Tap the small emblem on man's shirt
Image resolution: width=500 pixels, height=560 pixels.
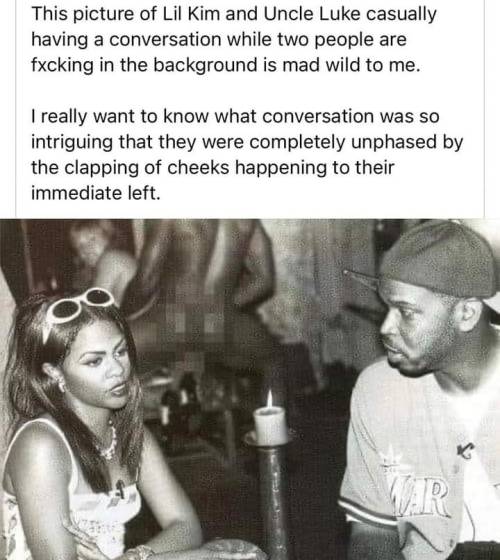coord(466,451)
